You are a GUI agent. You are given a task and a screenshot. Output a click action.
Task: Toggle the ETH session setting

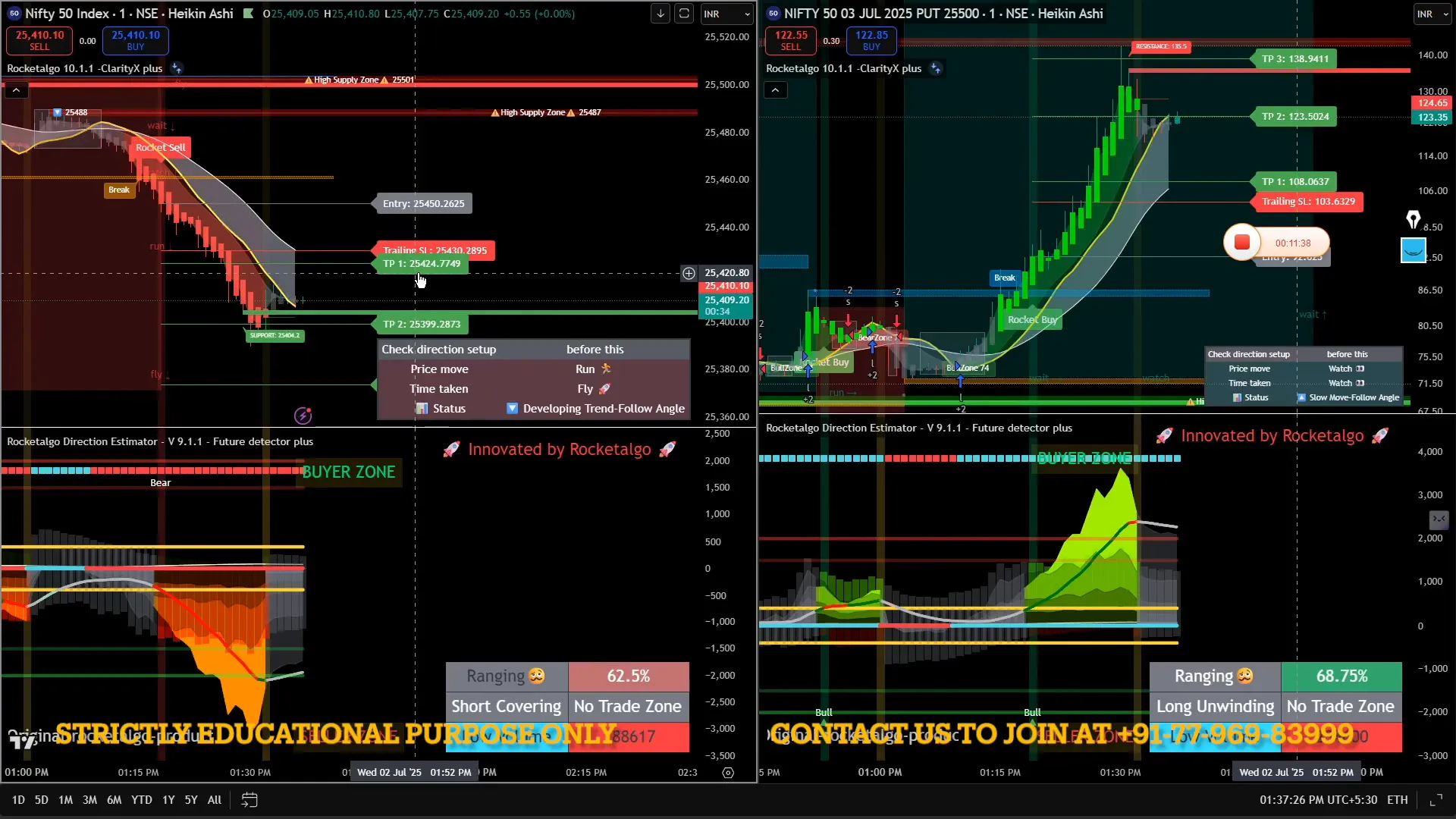point(1397,800)
